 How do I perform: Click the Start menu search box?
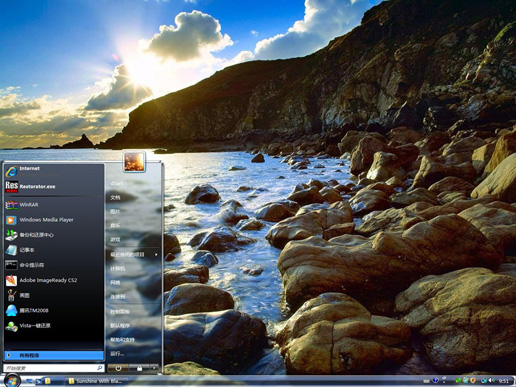(53, 368)
